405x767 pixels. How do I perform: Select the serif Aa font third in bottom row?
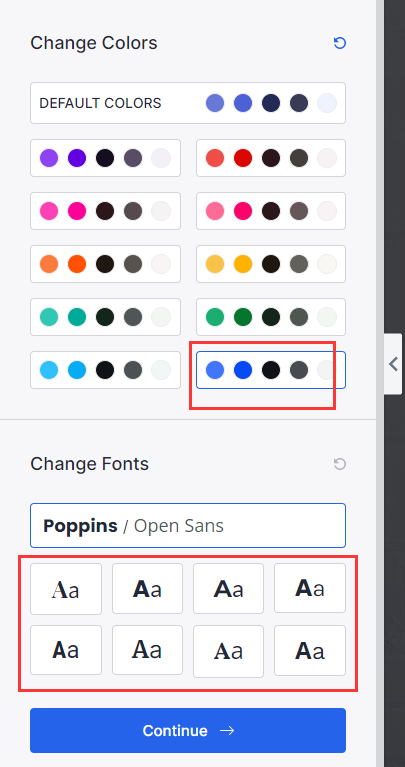tap(228, 652)
